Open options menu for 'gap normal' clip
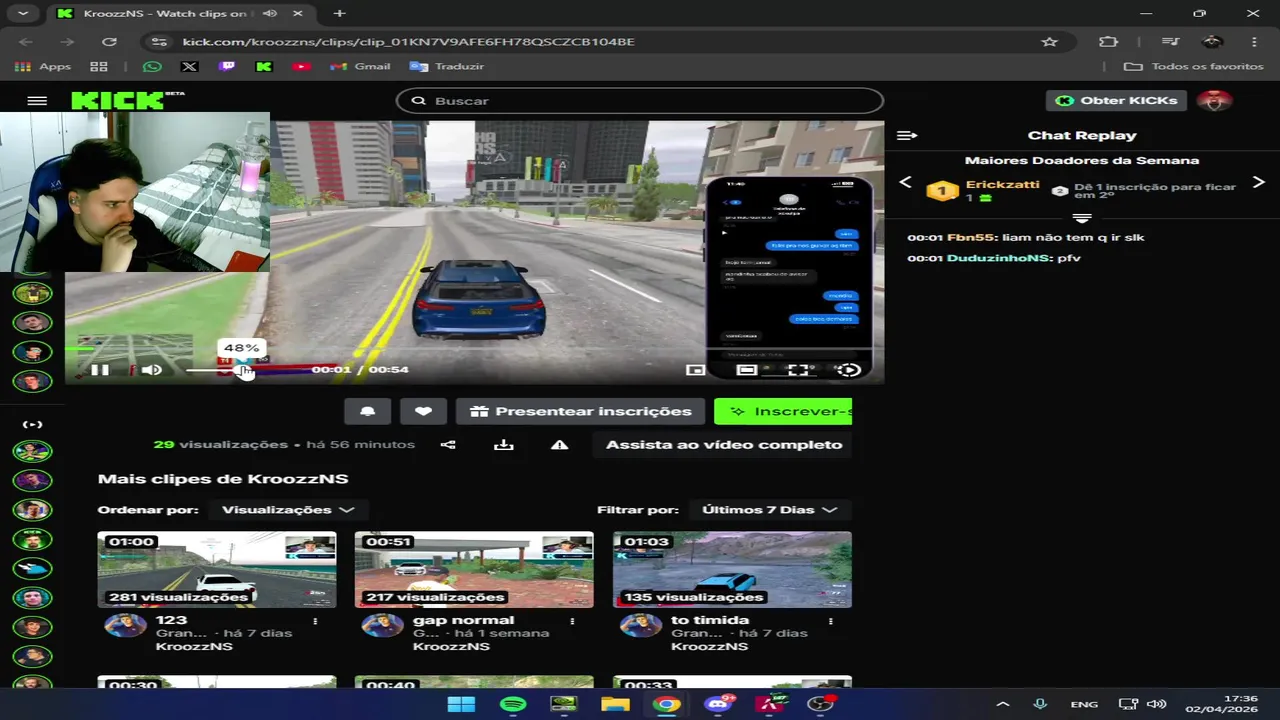The width and height of the screenshot is (1280, 720). [x=572, y=621]
